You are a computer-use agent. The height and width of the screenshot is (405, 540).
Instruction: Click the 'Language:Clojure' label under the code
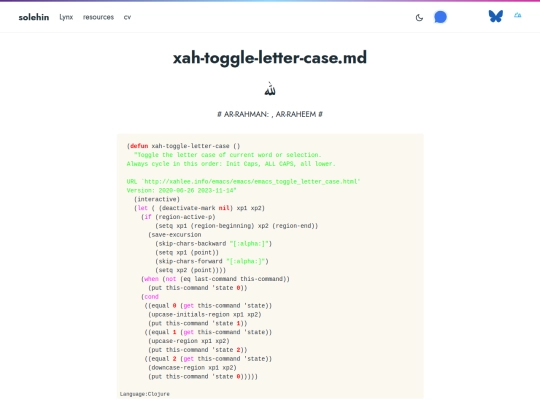coord(145,394)
